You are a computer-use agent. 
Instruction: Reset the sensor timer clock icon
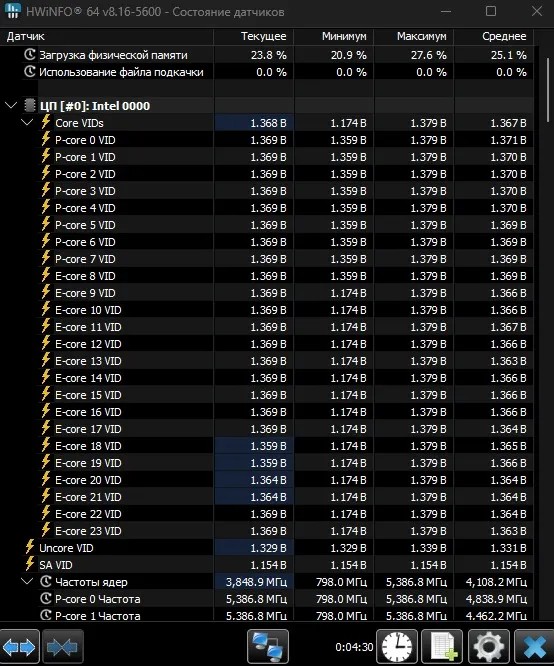pos(397,647)
